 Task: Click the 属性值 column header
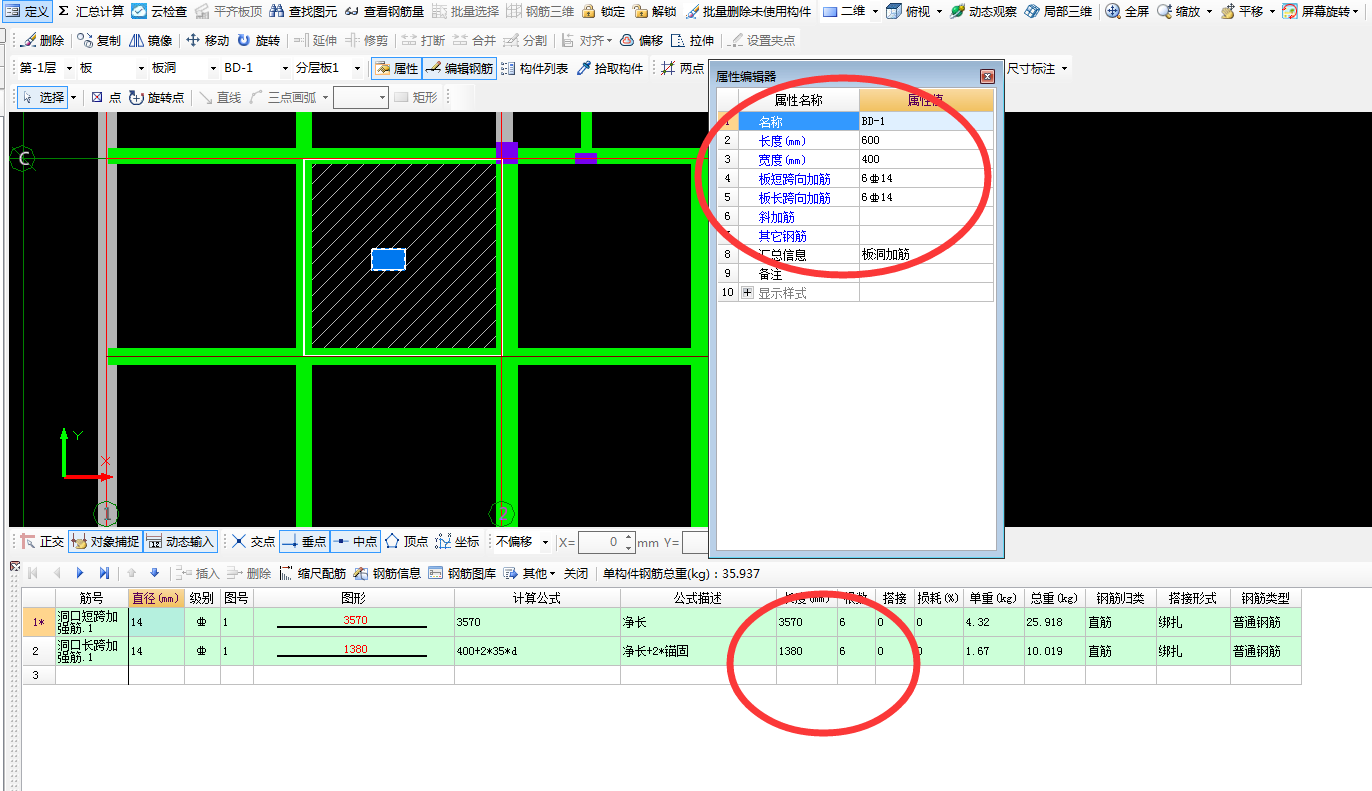(x=926, y=100)
